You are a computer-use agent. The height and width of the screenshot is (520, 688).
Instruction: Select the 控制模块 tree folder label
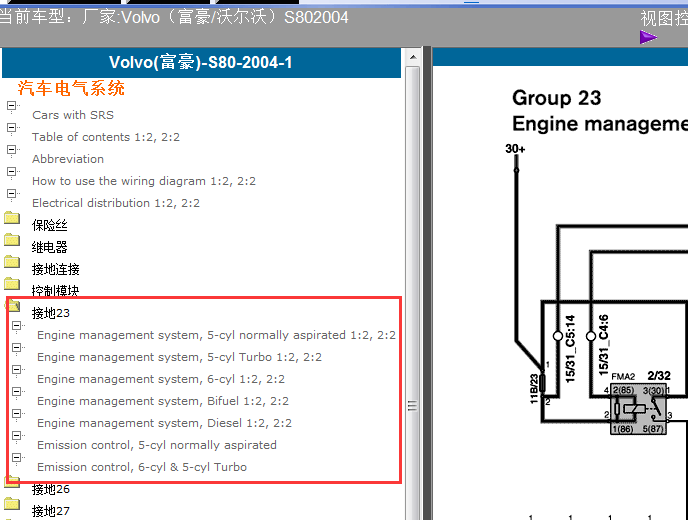(56, 290)
